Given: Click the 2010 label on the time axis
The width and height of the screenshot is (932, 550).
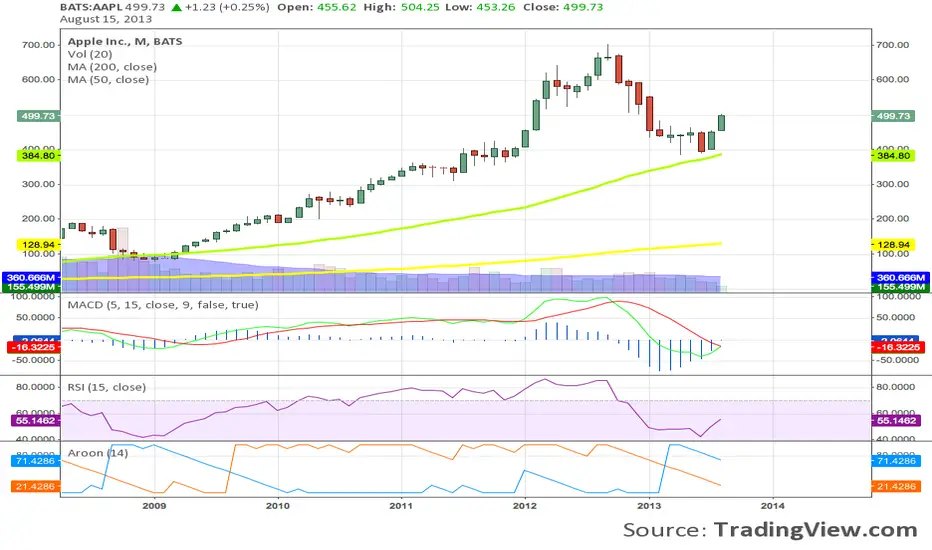Looking at the screenshot, I should (x=278, y=506).
